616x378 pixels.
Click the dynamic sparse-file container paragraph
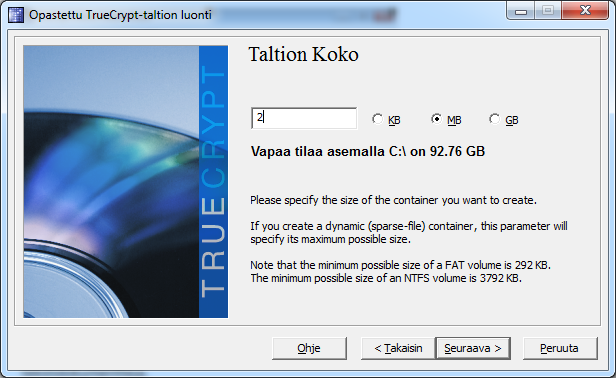pos(409,233)
